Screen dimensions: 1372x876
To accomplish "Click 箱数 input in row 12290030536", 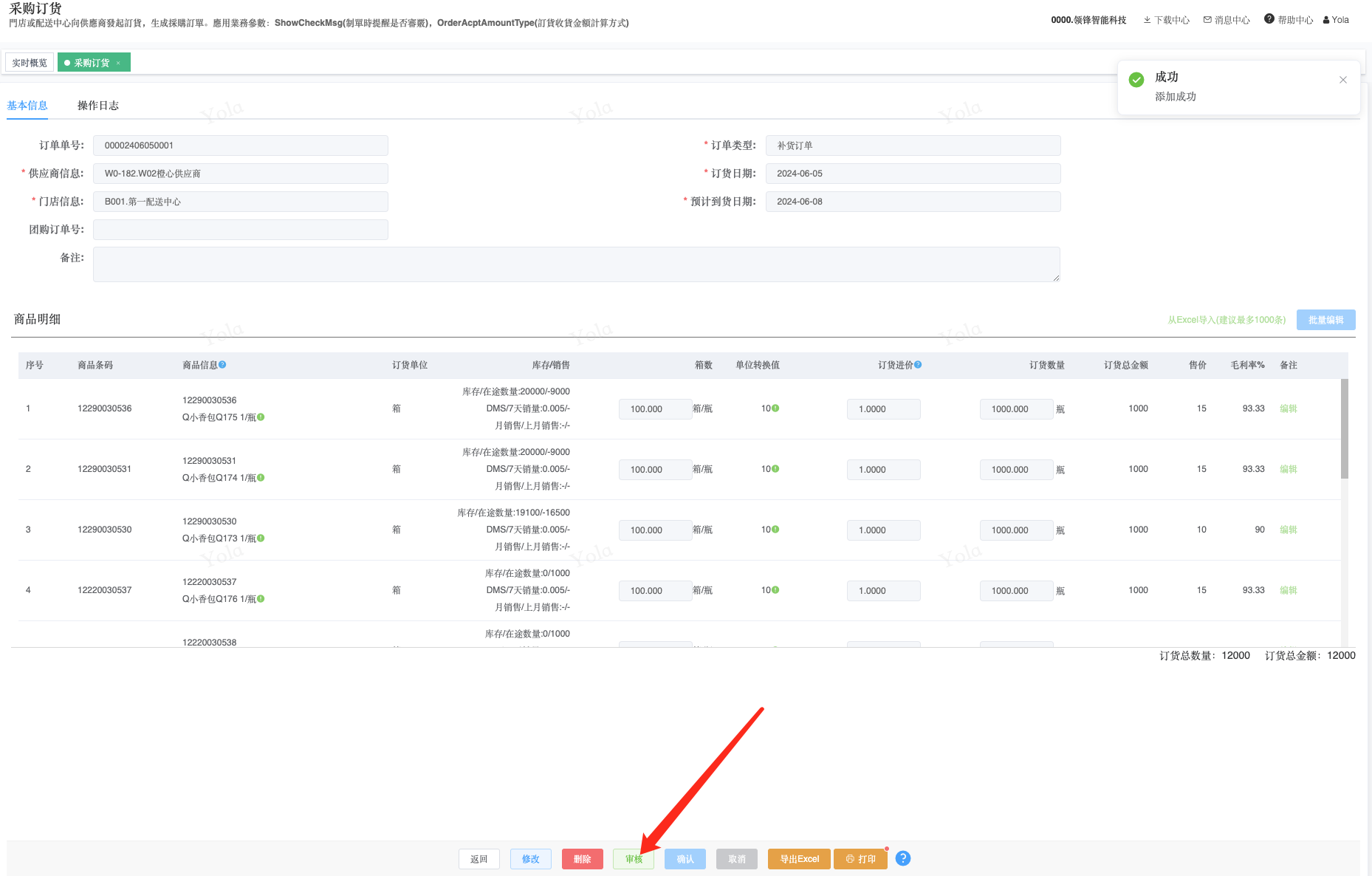I will (x=655, y=409).
